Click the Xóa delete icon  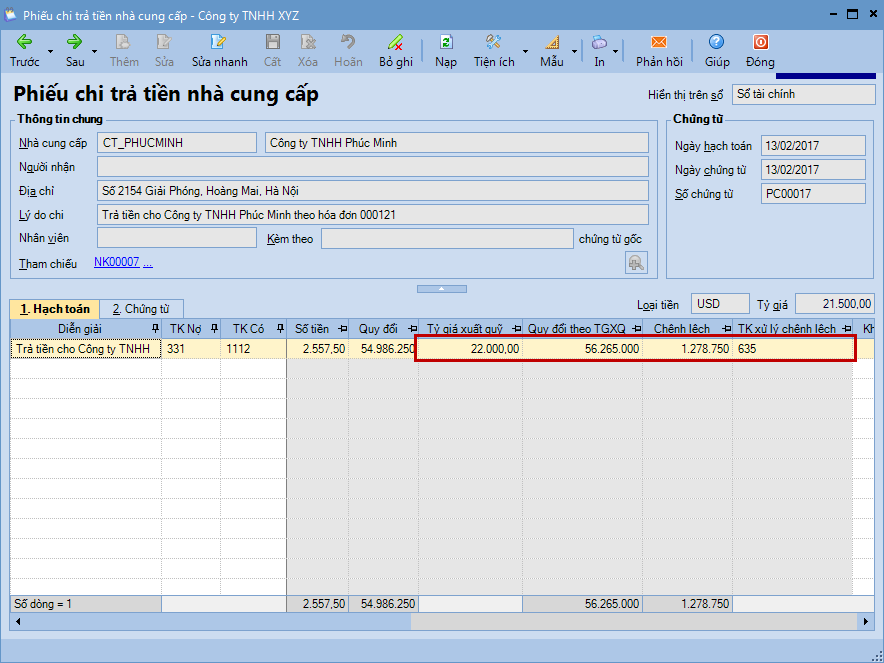click(x=308, y=51)
